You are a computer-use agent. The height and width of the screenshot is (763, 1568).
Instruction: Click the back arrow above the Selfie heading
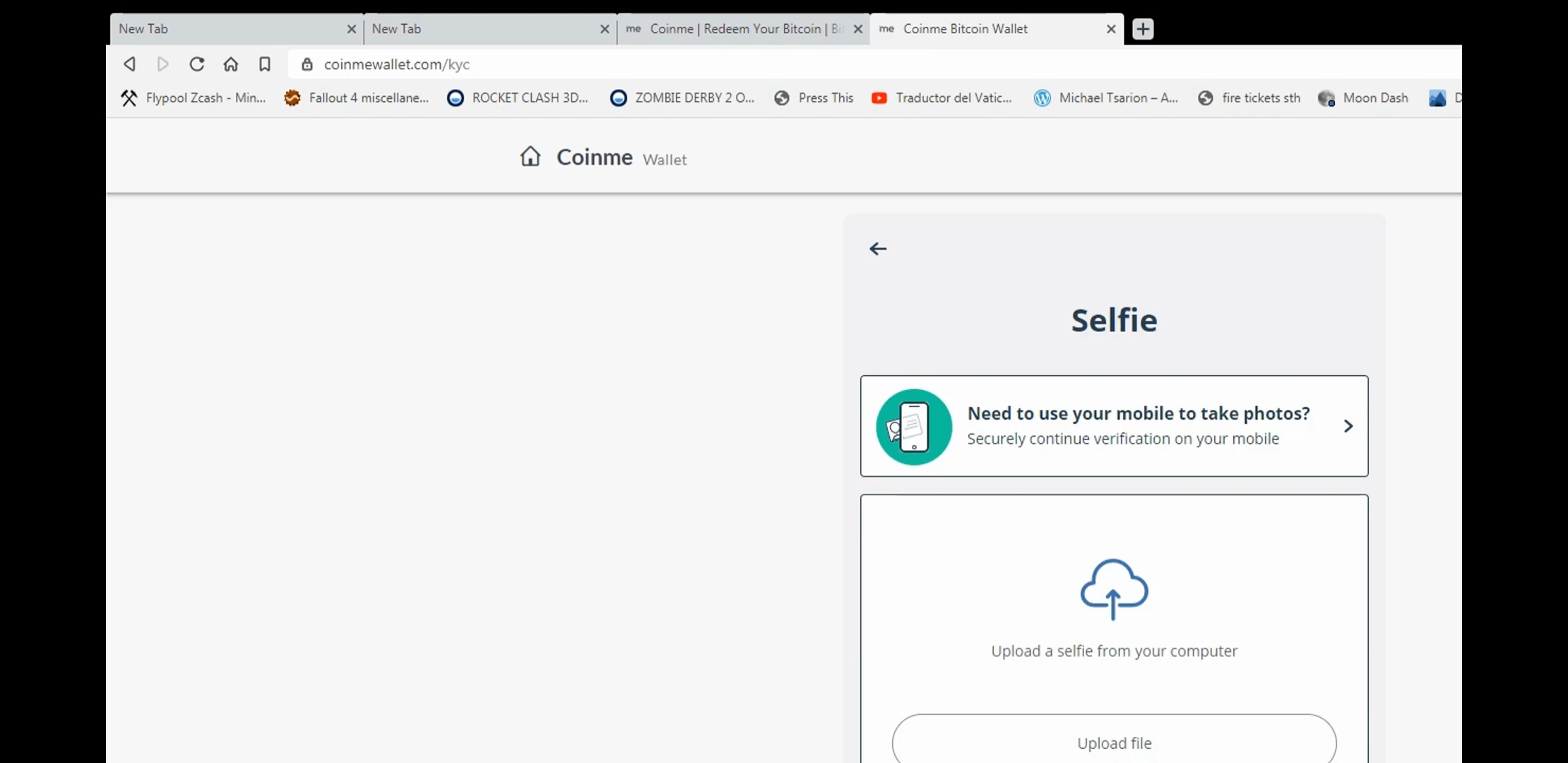(877, 248)
